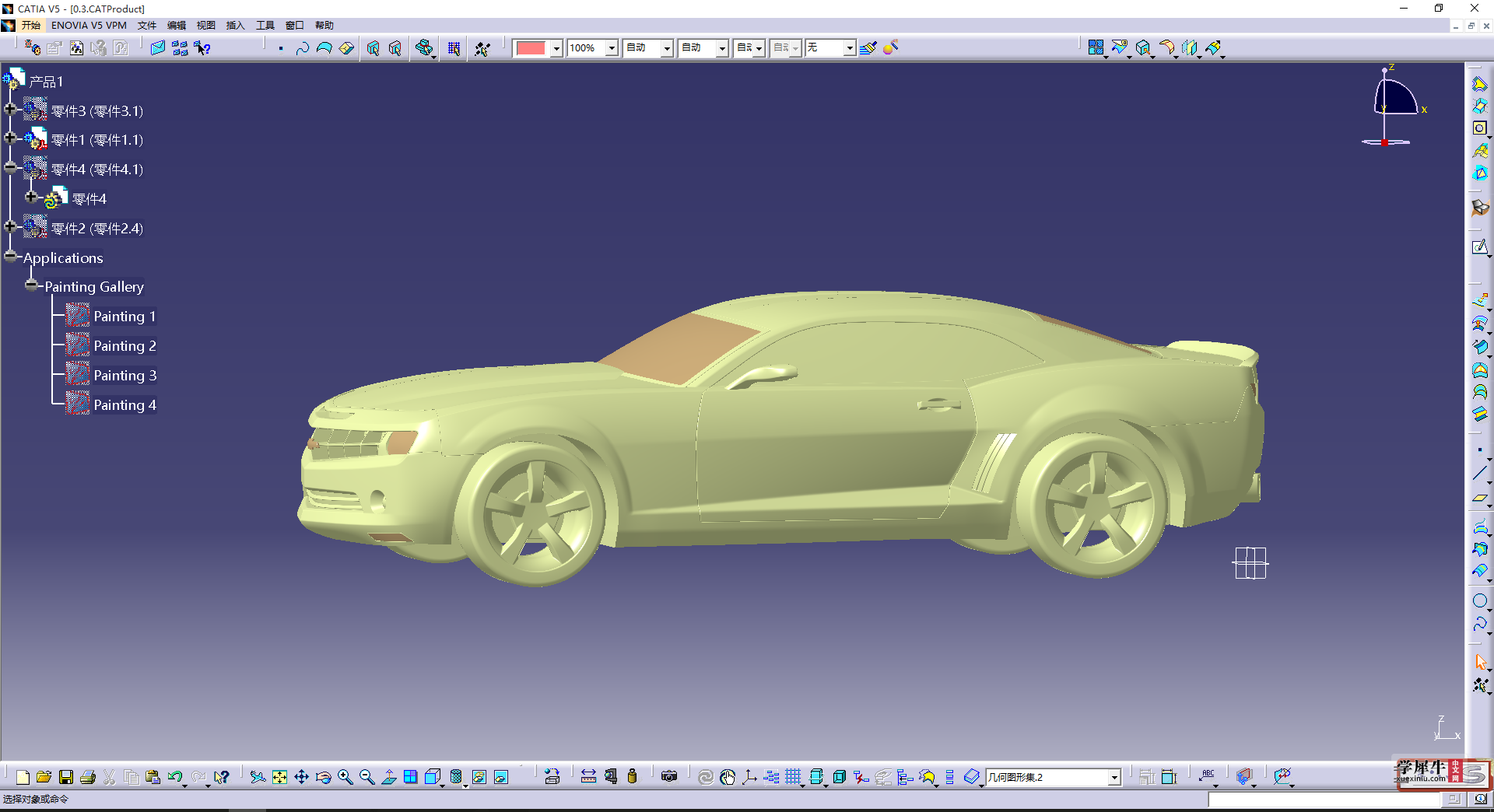Open the ENOVIA V5 VPM menu

pyautogui.click(x=89, y=26)
